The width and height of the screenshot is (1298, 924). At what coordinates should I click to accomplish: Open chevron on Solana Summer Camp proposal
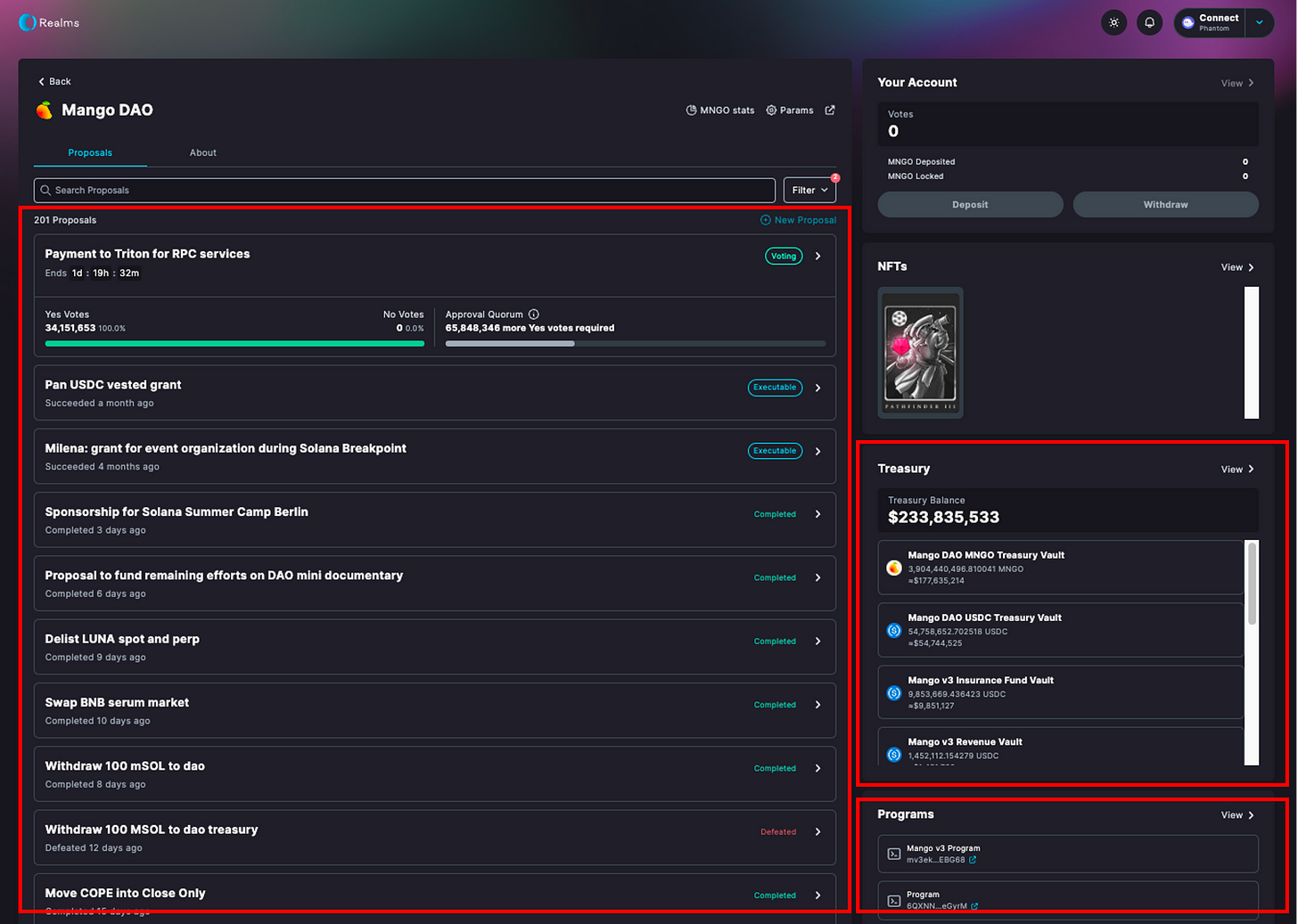tap(817, 514)
